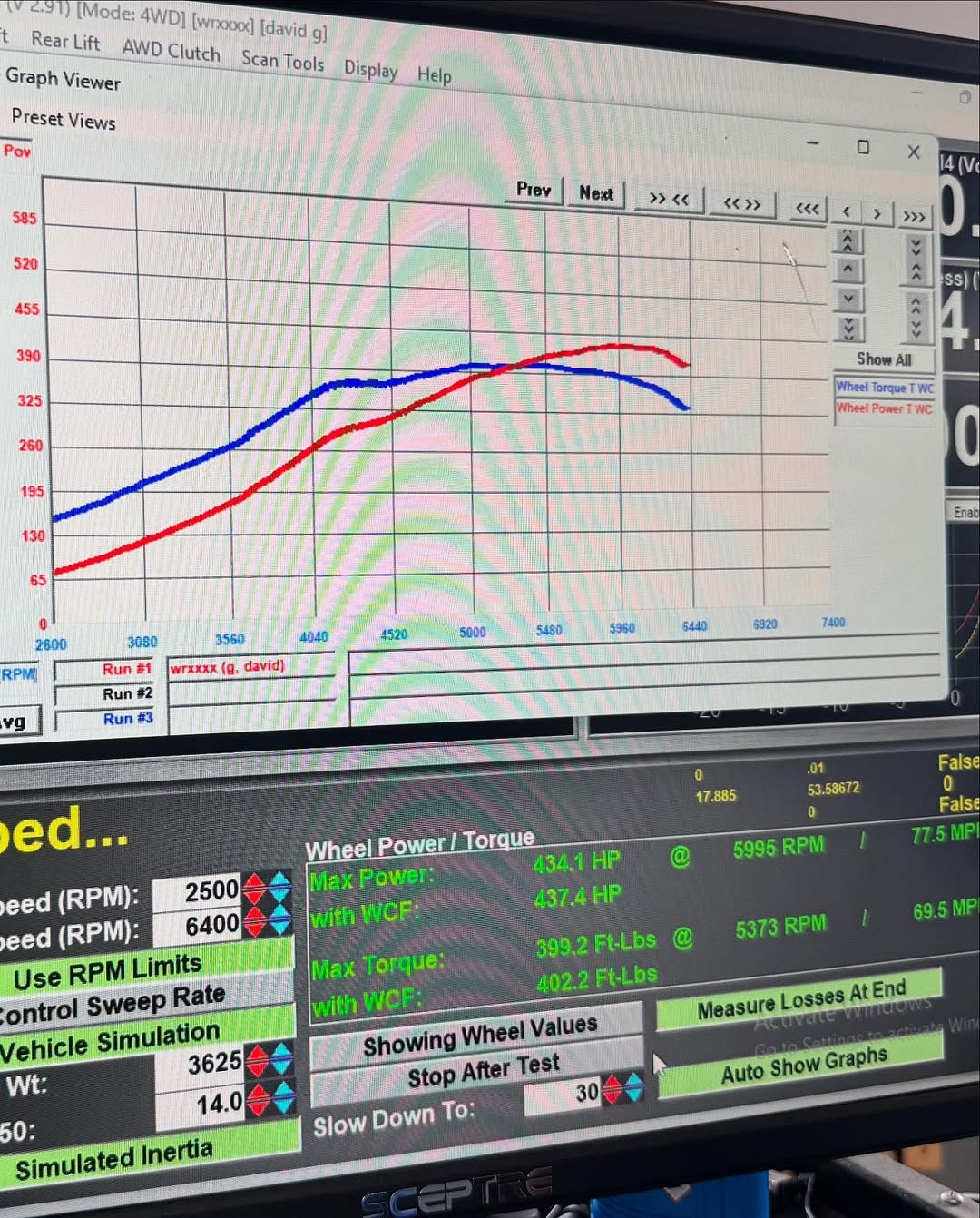Click the '>>>' triple right arrow button
Image resolution: width=980 pixels, height=1218 pixels.
pos(914,216)
